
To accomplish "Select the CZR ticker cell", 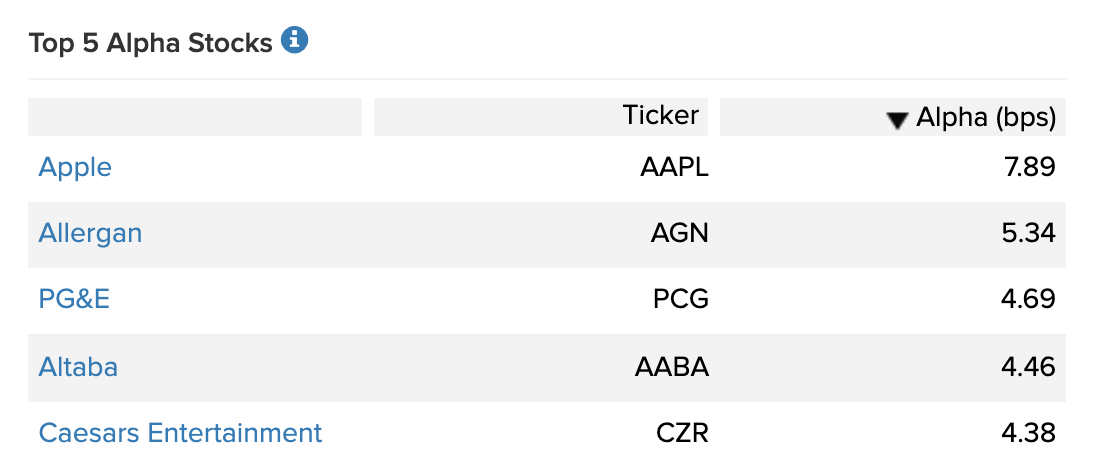I will (682, 433).
